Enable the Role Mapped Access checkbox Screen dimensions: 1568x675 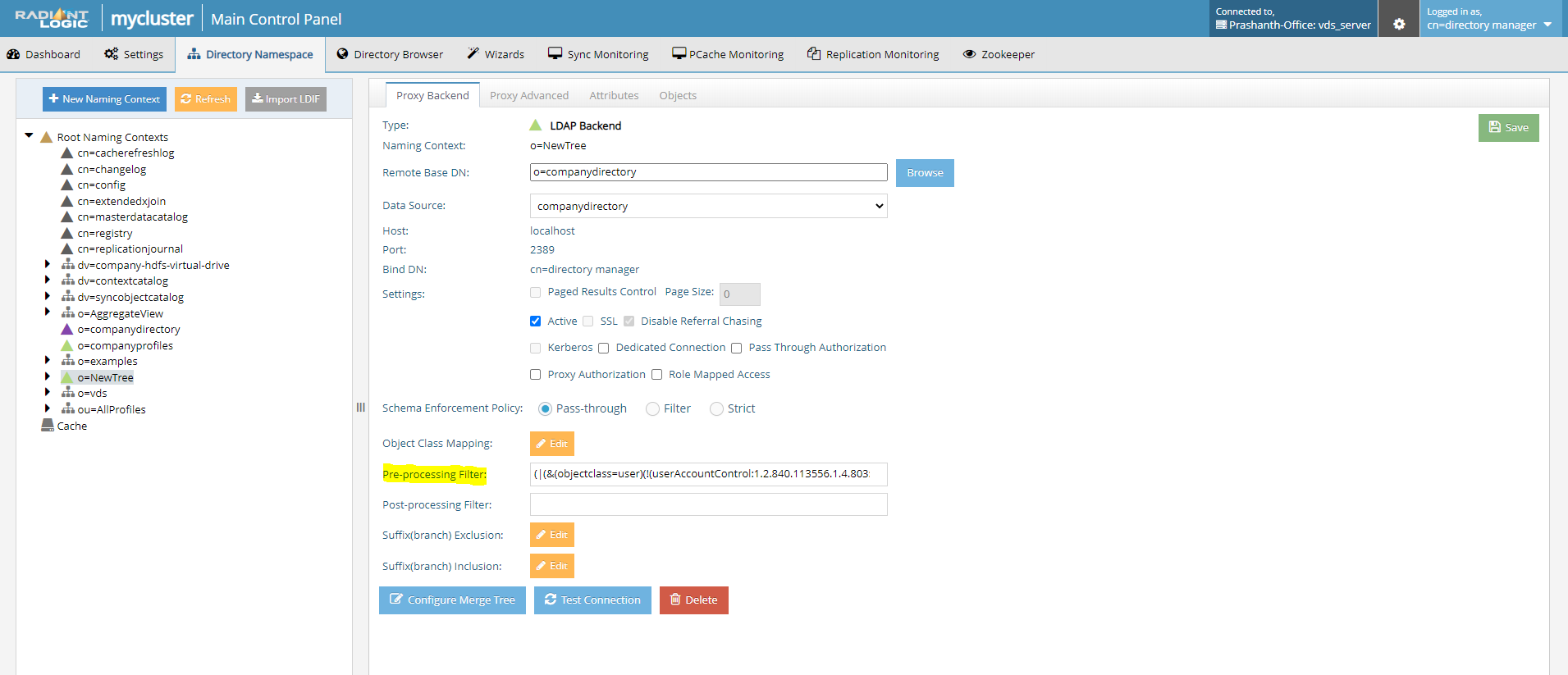pos(656,375)
